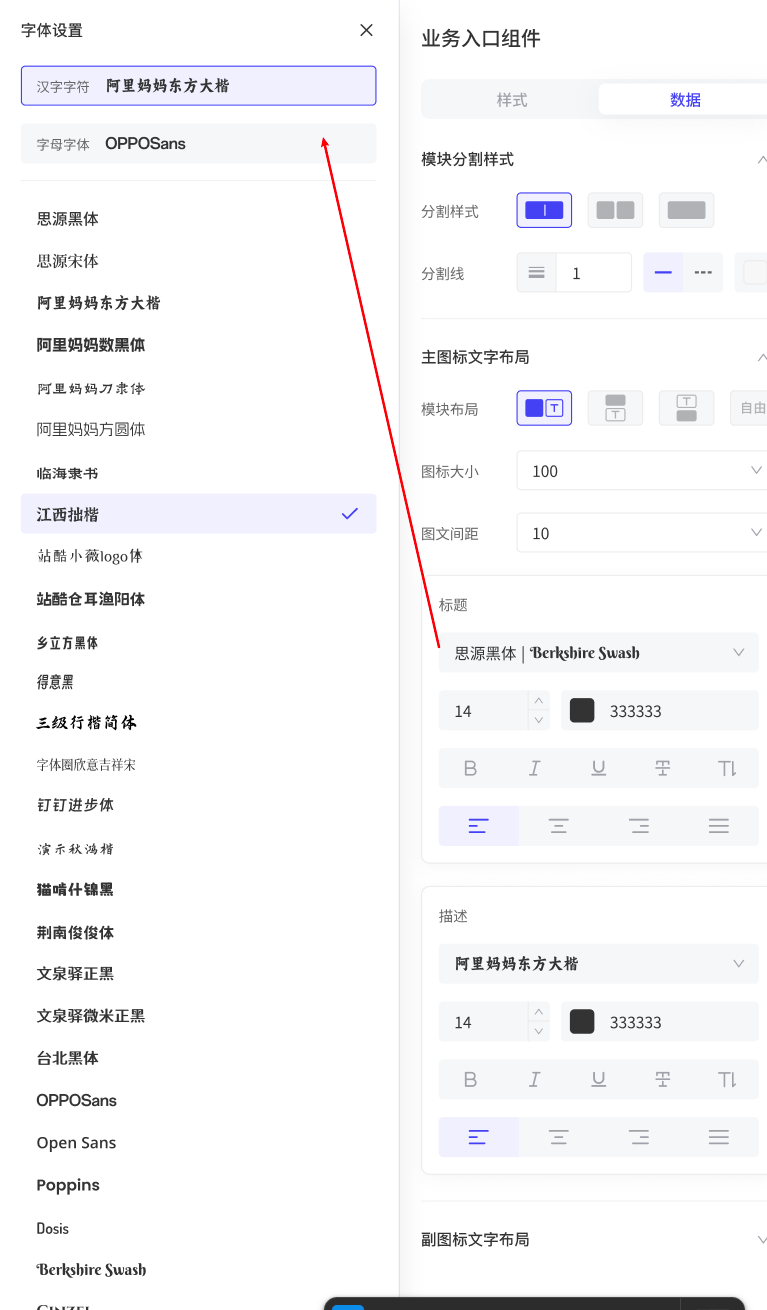Screen dimensions: 767x1310
Task: Justify 标题 text
Action: click(x=719, y=826)
